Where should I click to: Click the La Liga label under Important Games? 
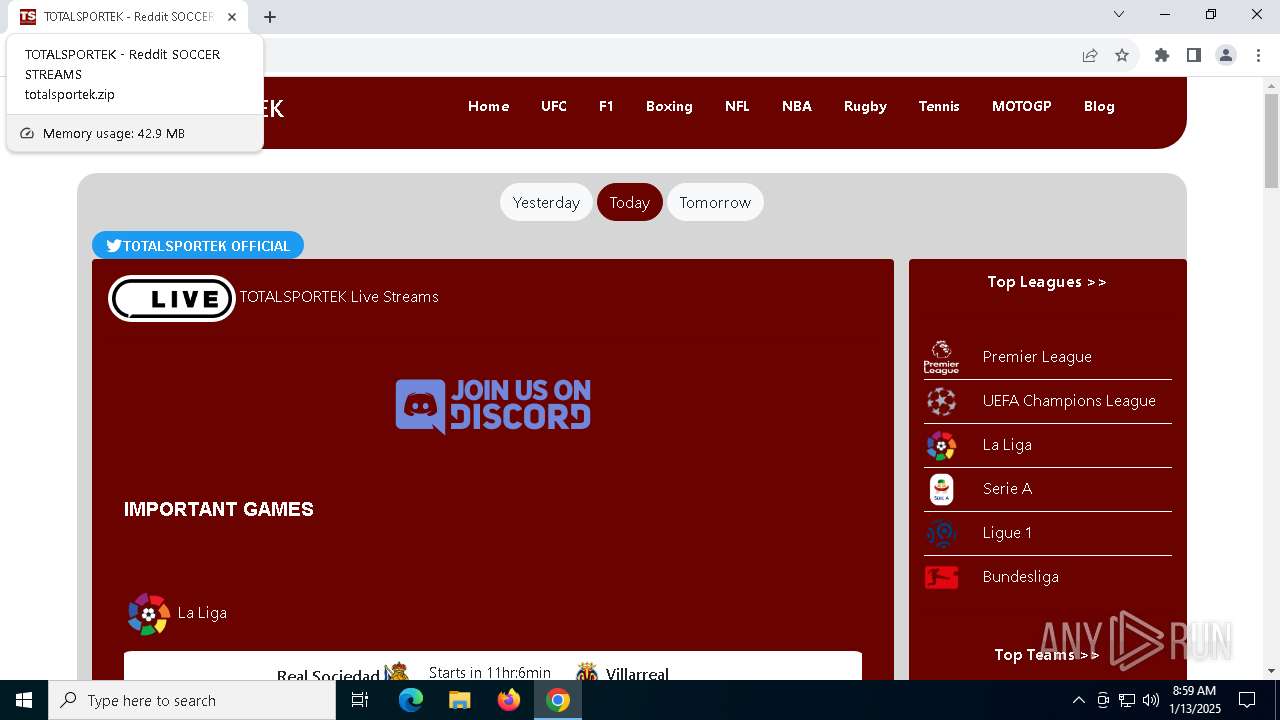coord(202,613)
